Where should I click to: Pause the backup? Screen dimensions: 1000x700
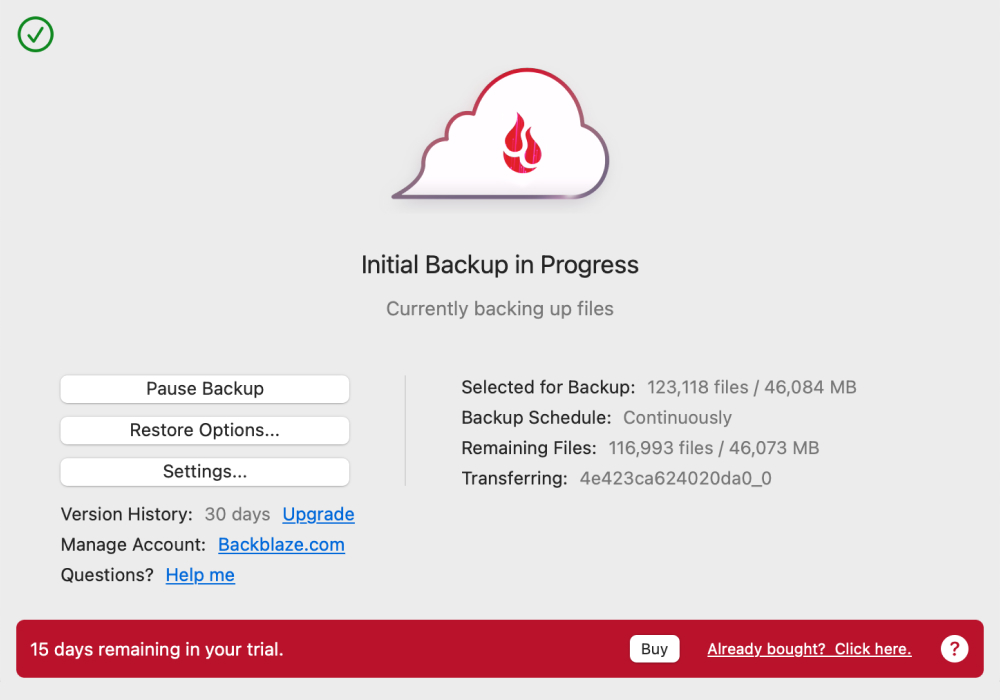(204, 389)
